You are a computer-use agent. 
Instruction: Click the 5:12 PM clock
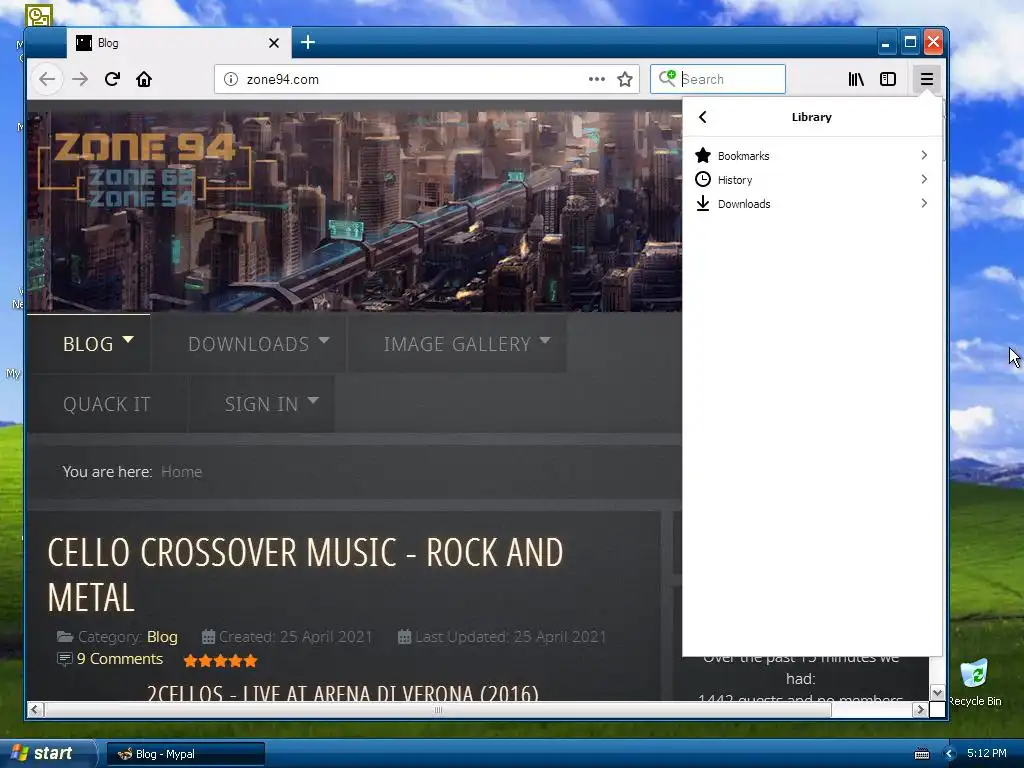click(x=987, y=754)
